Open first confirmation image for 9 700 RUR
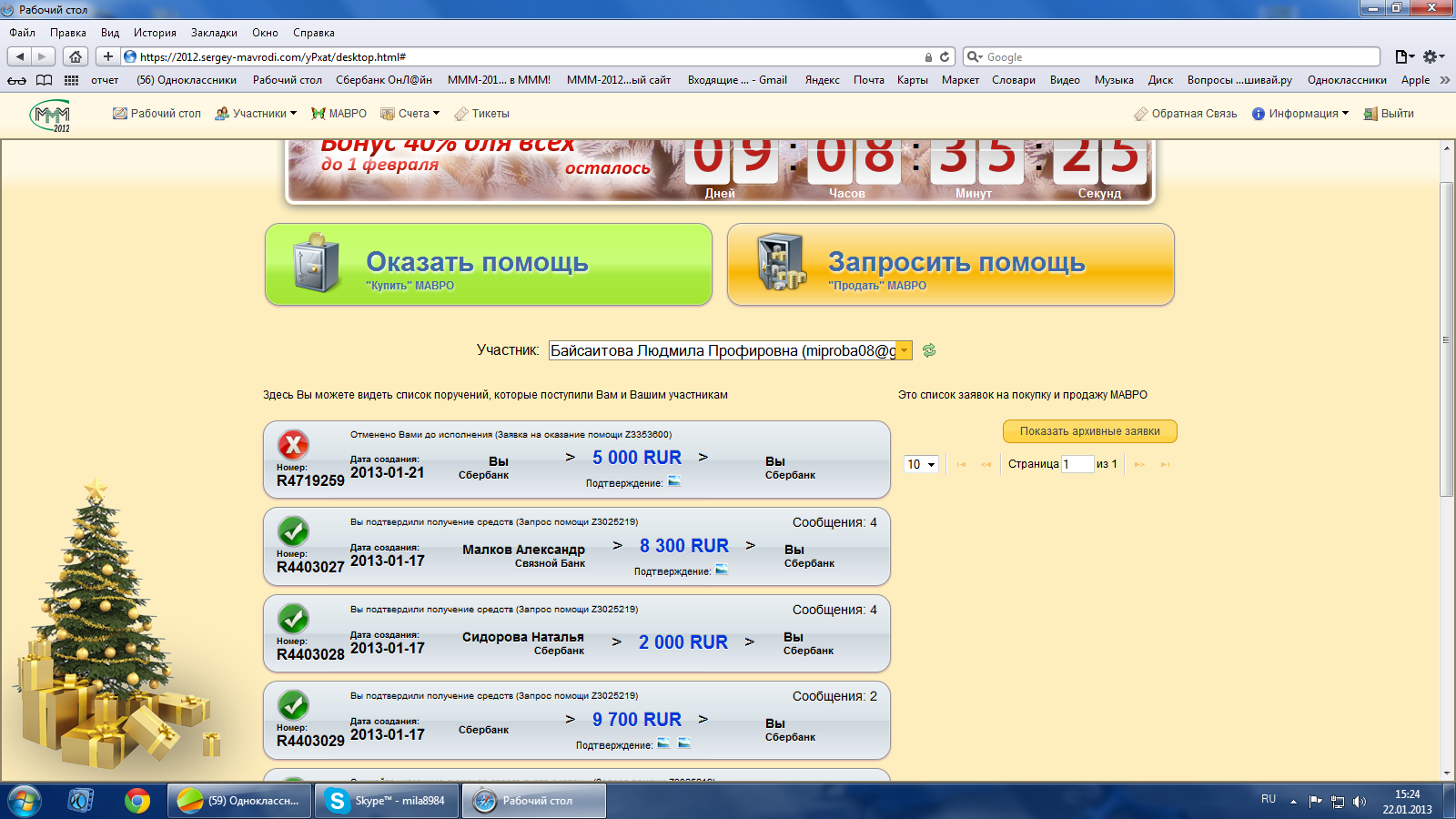 663,743
